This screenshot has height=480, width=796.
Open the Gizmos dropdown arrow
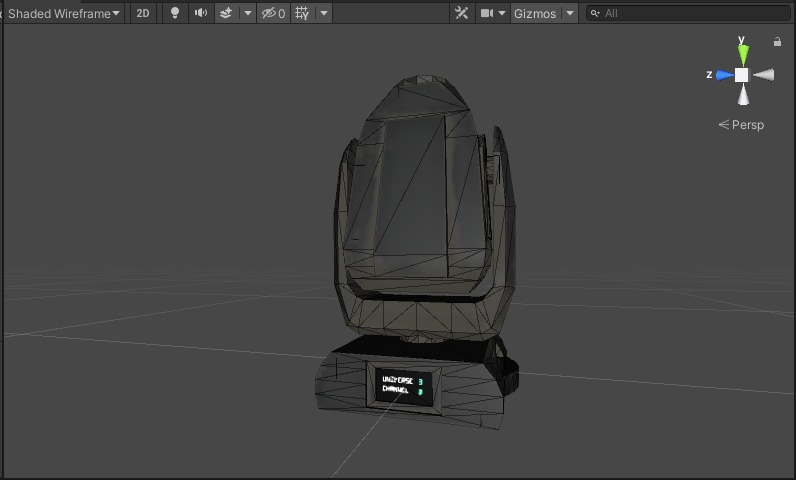pos(570,14)
